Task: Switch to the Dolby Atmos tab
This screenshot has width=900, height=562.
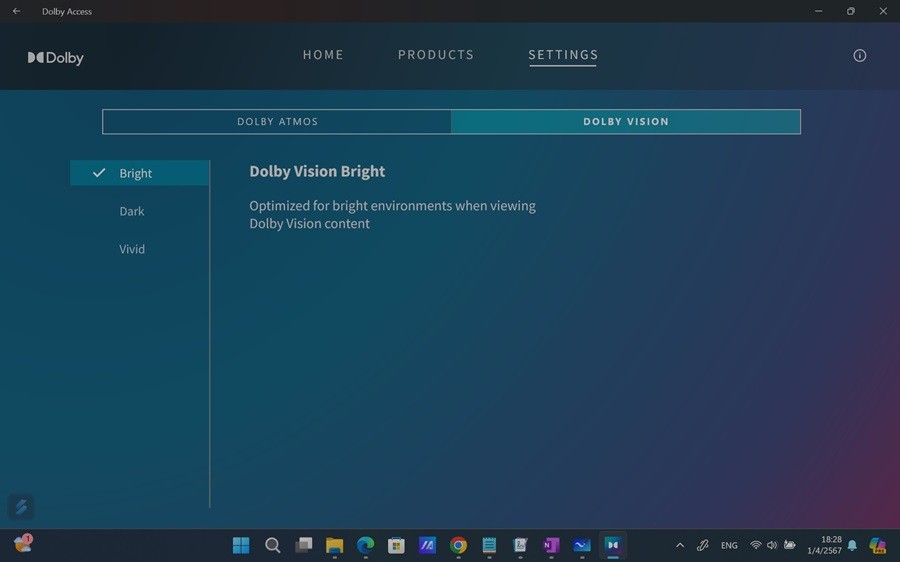Action: (x=277, y=122)
